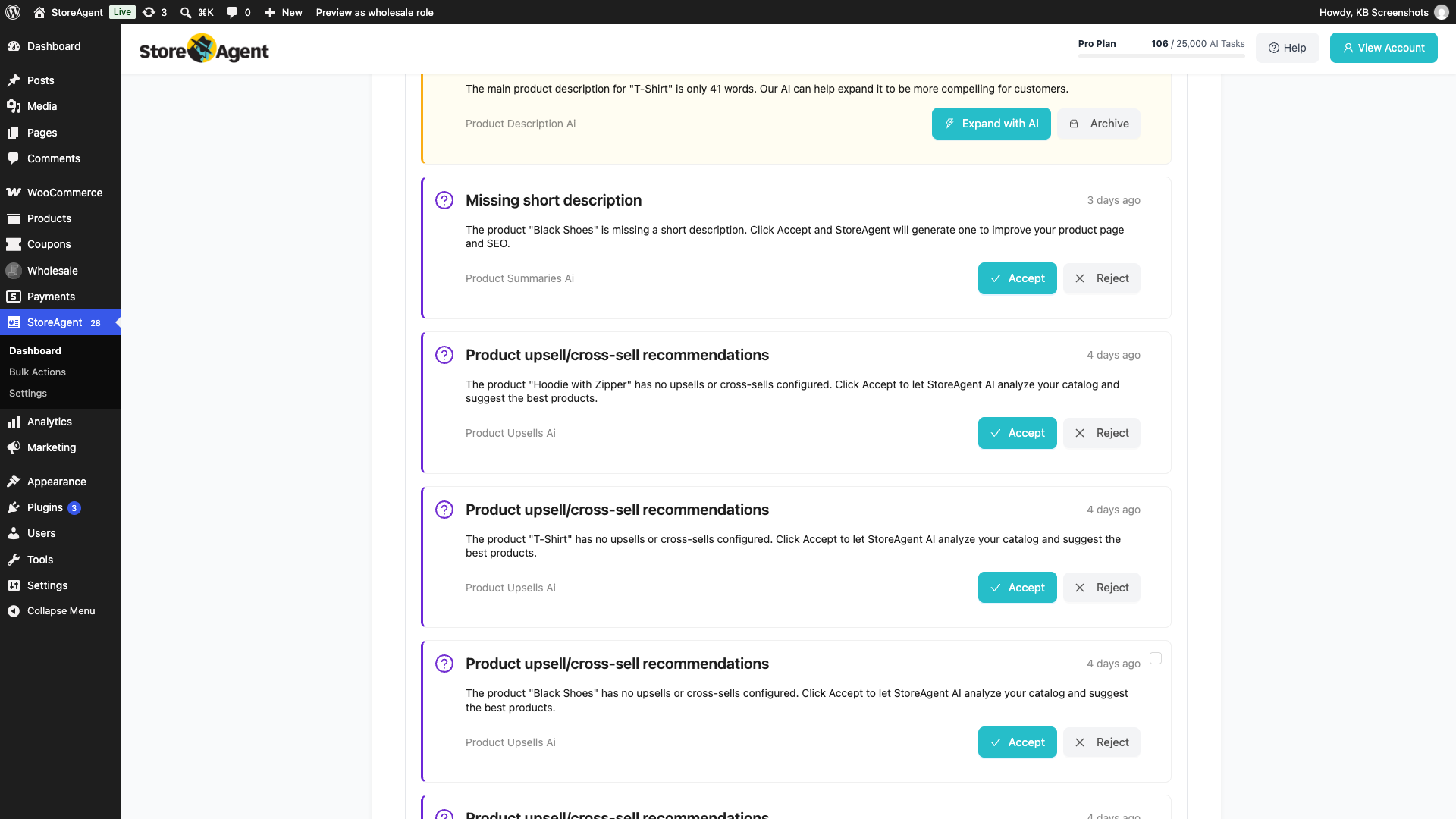Click Expand with AI button
Viewport: 1456px width, 819px height.
pyautogui.click(x=991, y=124)
